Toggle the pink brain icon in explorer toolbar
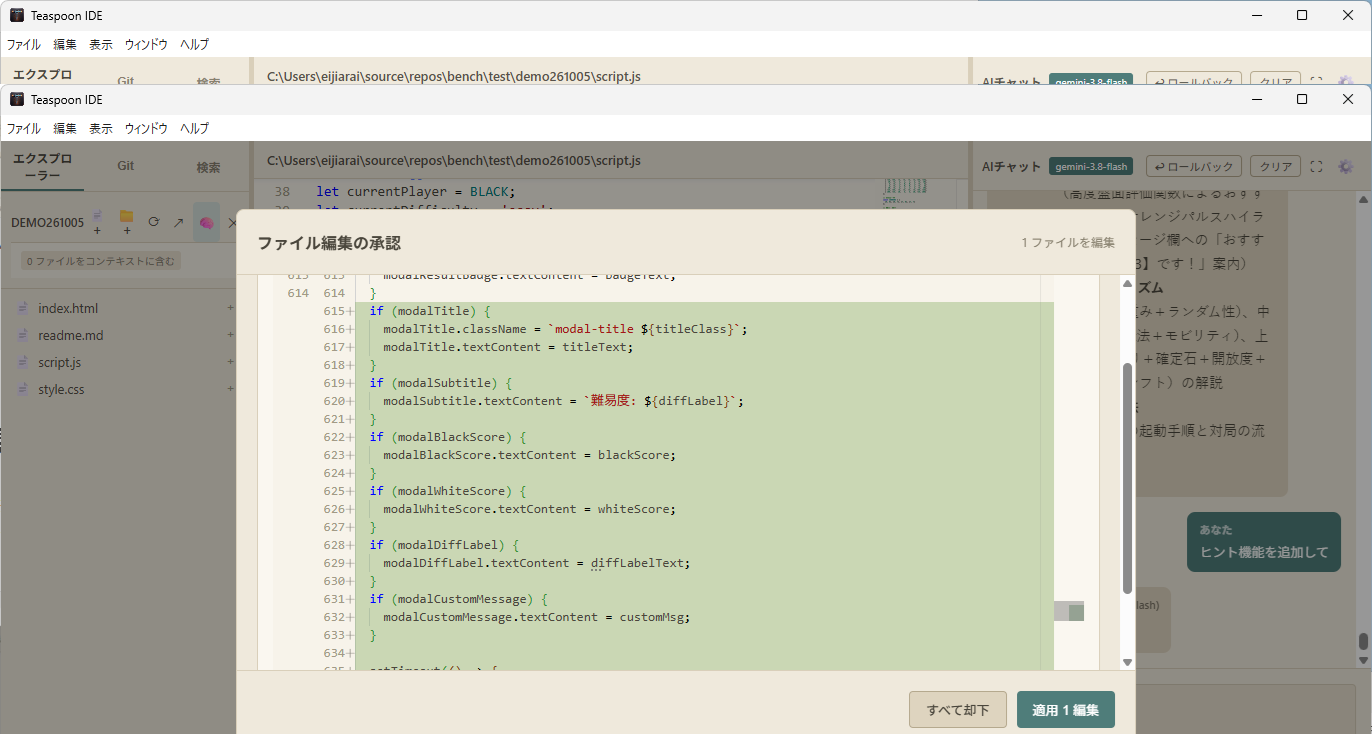 pyautogui.click(x=206, y=222)
